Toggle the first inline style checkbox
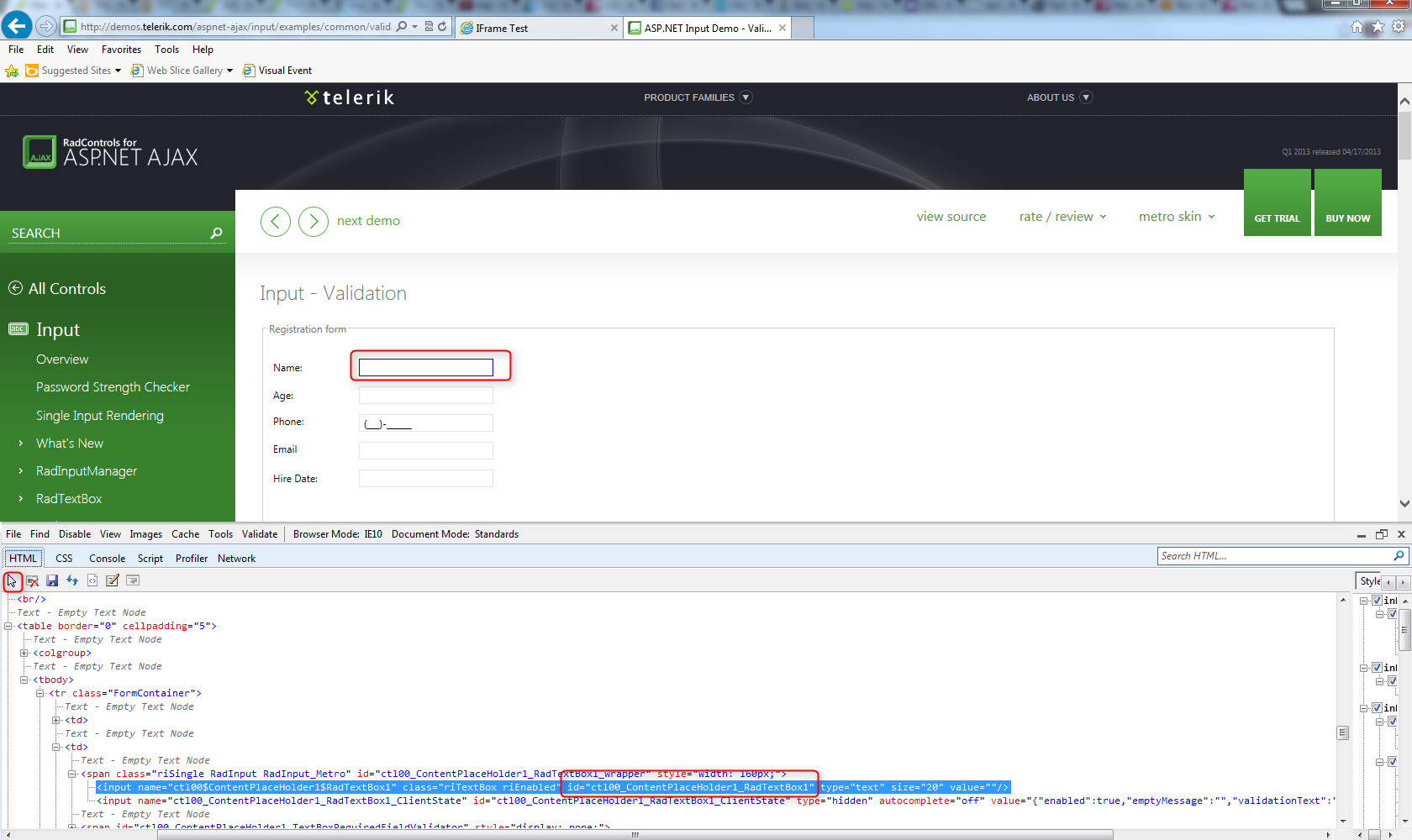 coord(1377,601)
